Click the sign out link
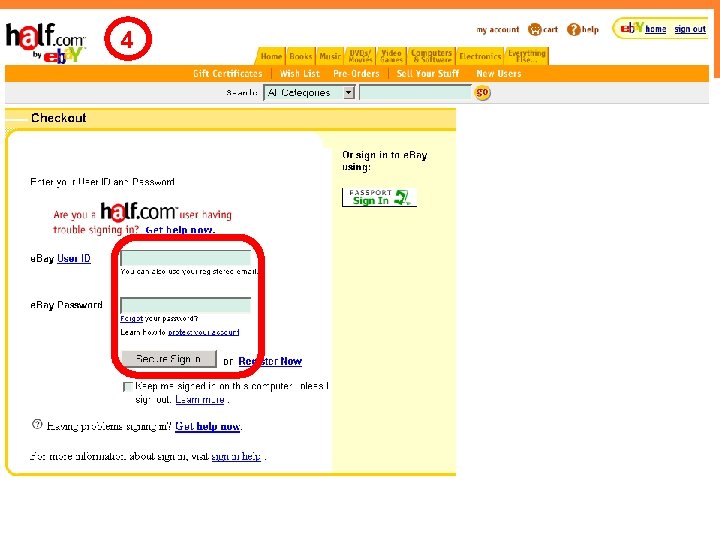Screen dimensions: 720x540 [690, 29]
